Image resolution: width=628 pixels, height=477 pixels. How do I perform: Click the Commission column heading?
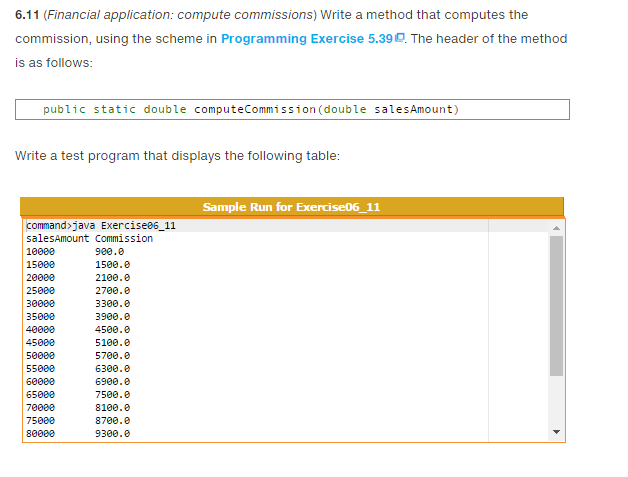tap(124, 239)
